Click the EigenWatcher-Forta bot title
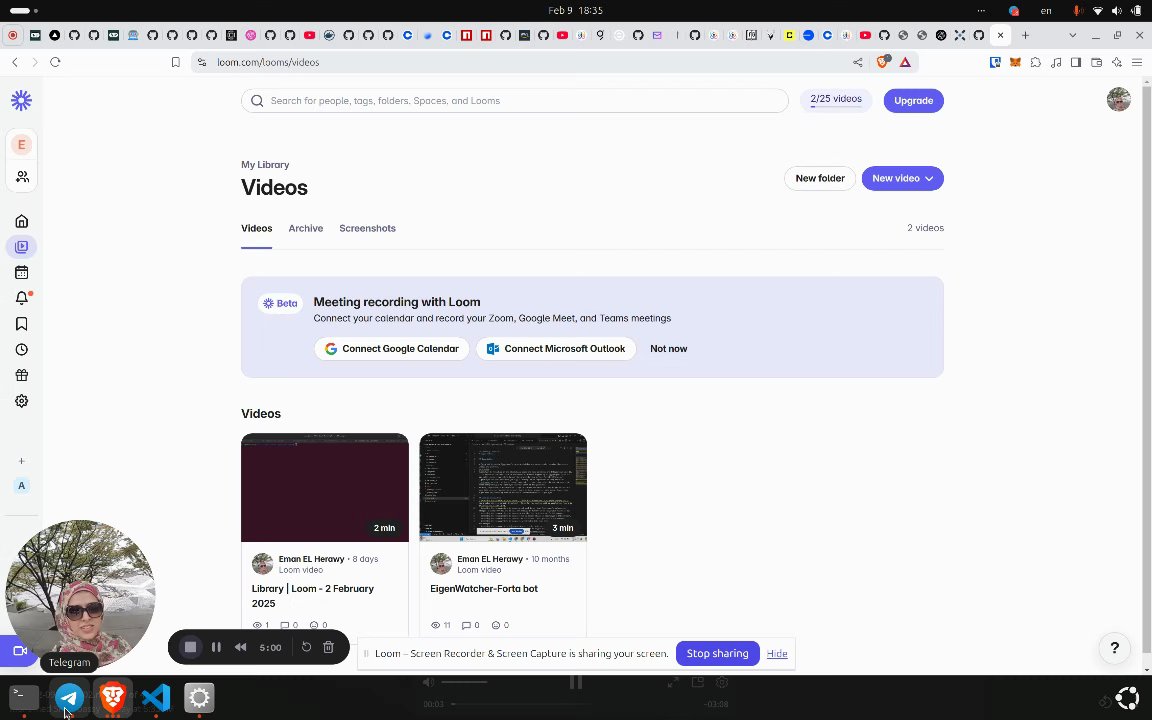The image size is (1152, 720). (x=483, y=588)
